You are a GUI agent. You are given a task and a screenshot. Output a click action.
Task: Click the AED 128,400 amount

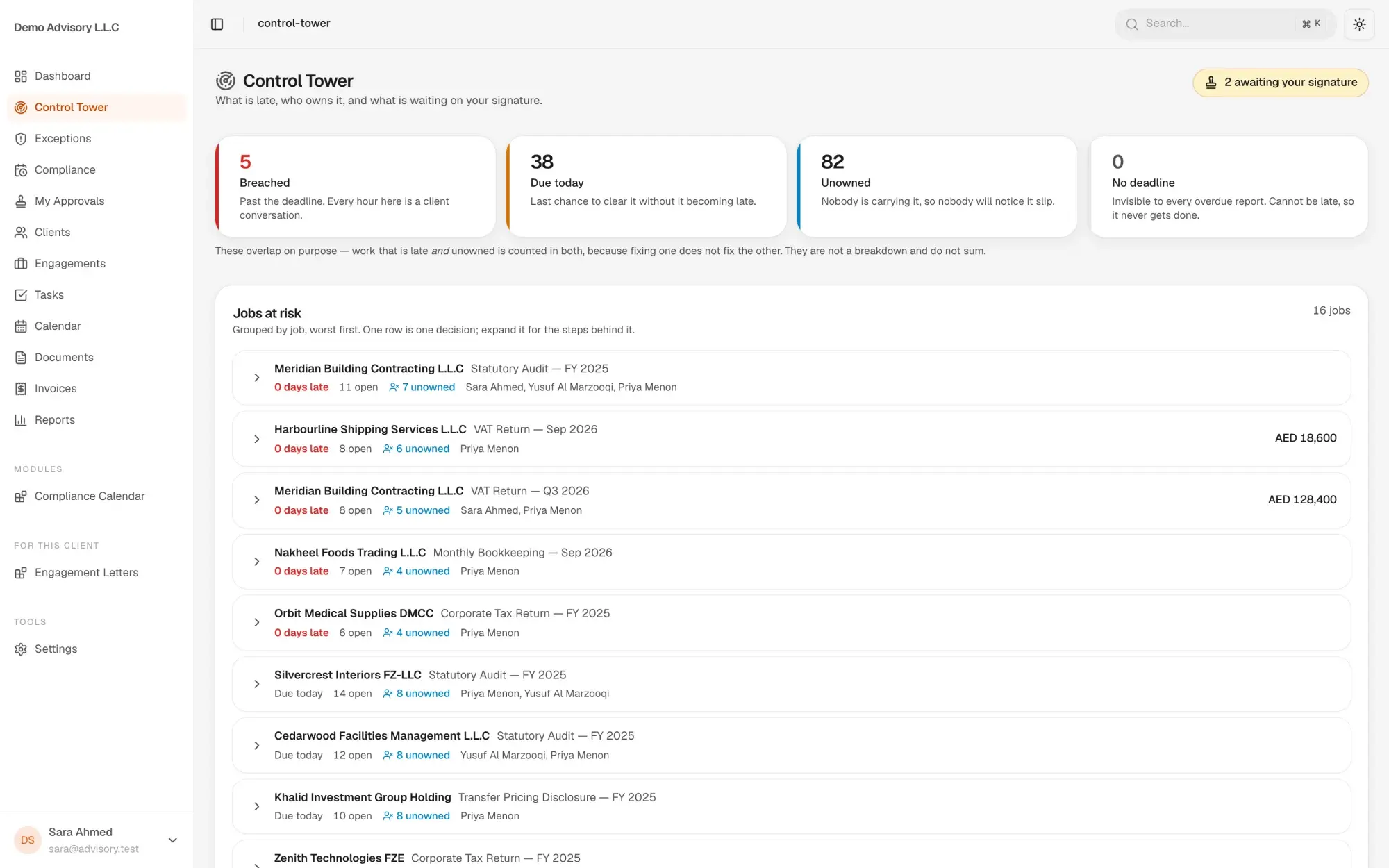tap(1302, 500)
